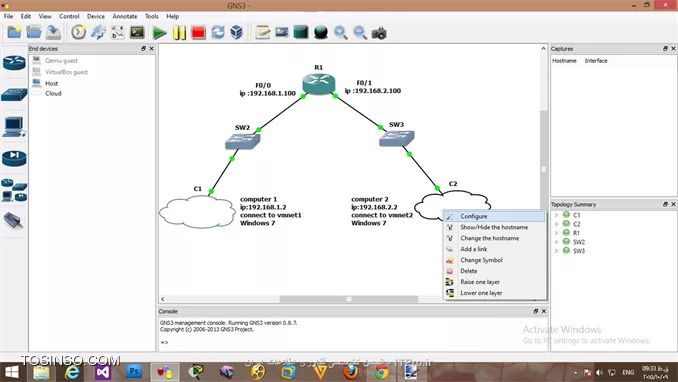The image size is (678, 382).
Task: Select router R1 on canvas
Action: click(x=319, y=83)
